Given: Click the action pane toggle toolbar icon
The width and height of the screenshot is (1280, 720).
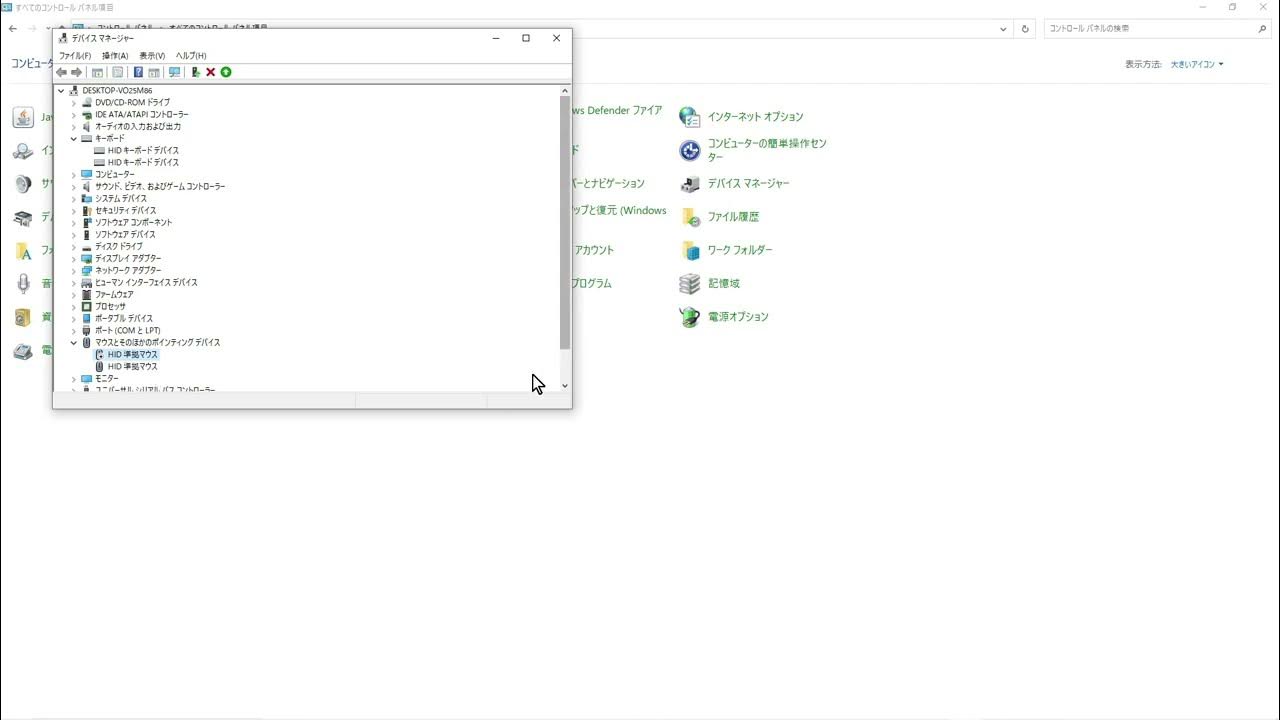Looking at the screenshot, I should (x=154, y=72).
